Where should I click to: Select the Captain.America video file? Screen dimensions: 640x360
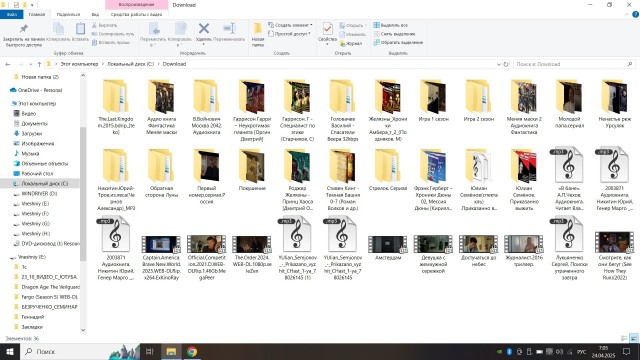161,258
